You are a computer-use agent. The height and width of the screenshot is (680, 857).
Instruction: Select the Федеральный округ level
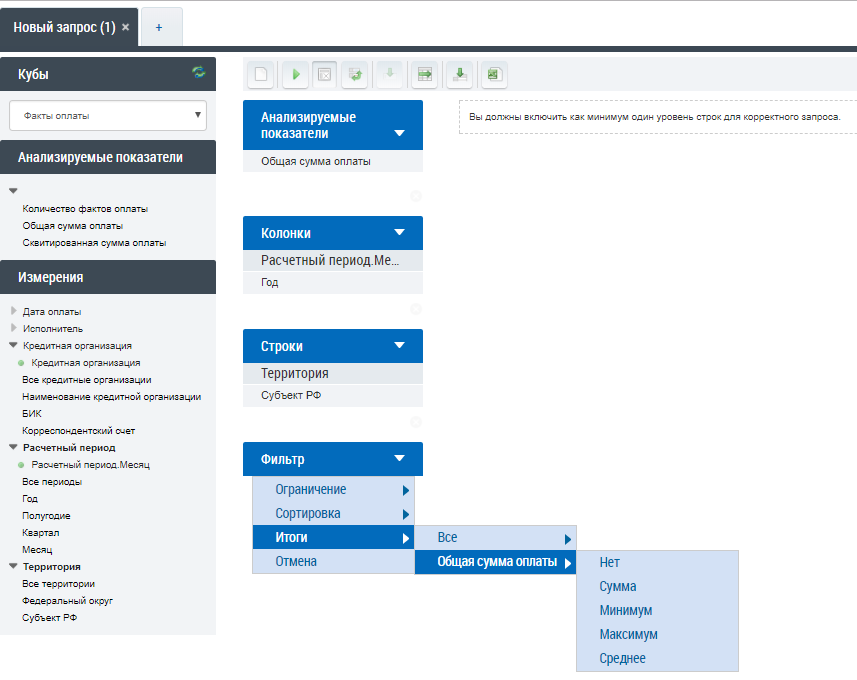point(68,601)
